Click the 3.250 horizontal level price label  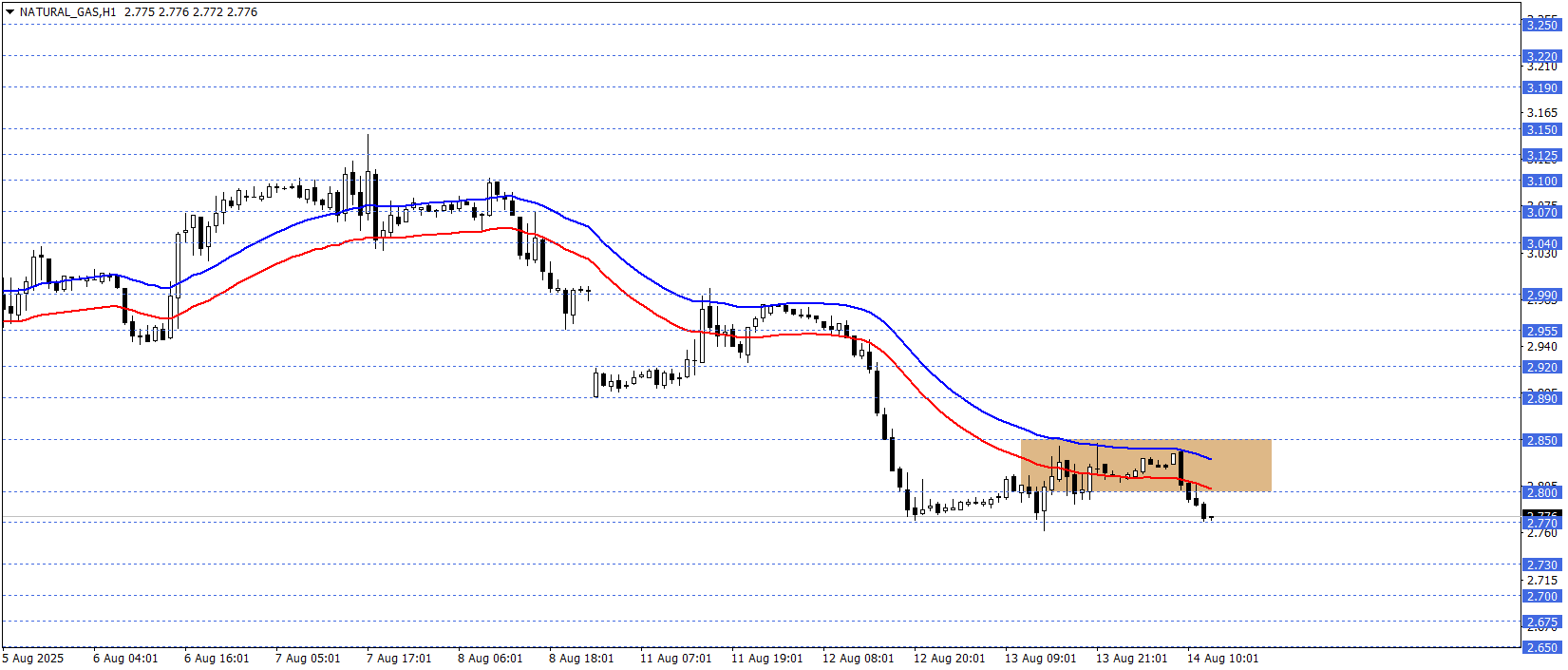coord(1541,25)
